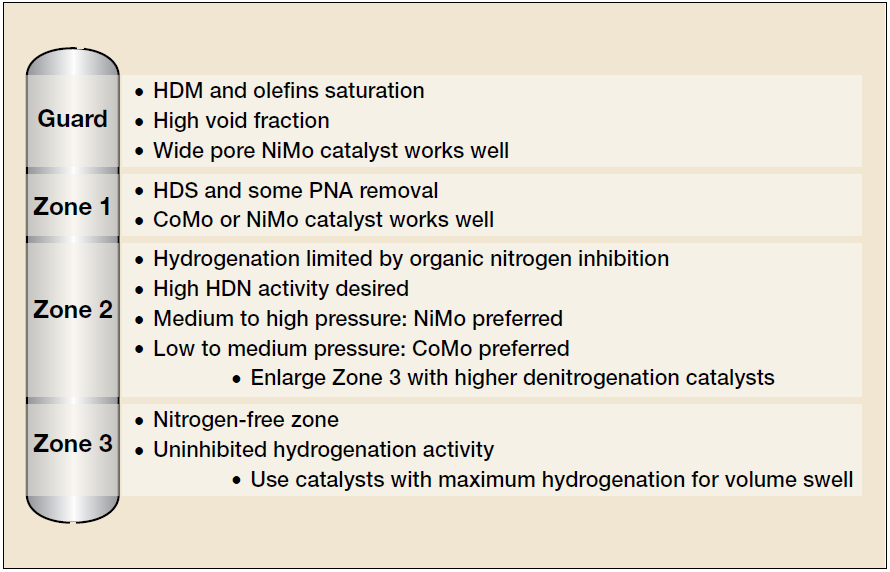Click the Guard label on the reactor
Viewport: 890px width, 572px height.
coord(72,119)
